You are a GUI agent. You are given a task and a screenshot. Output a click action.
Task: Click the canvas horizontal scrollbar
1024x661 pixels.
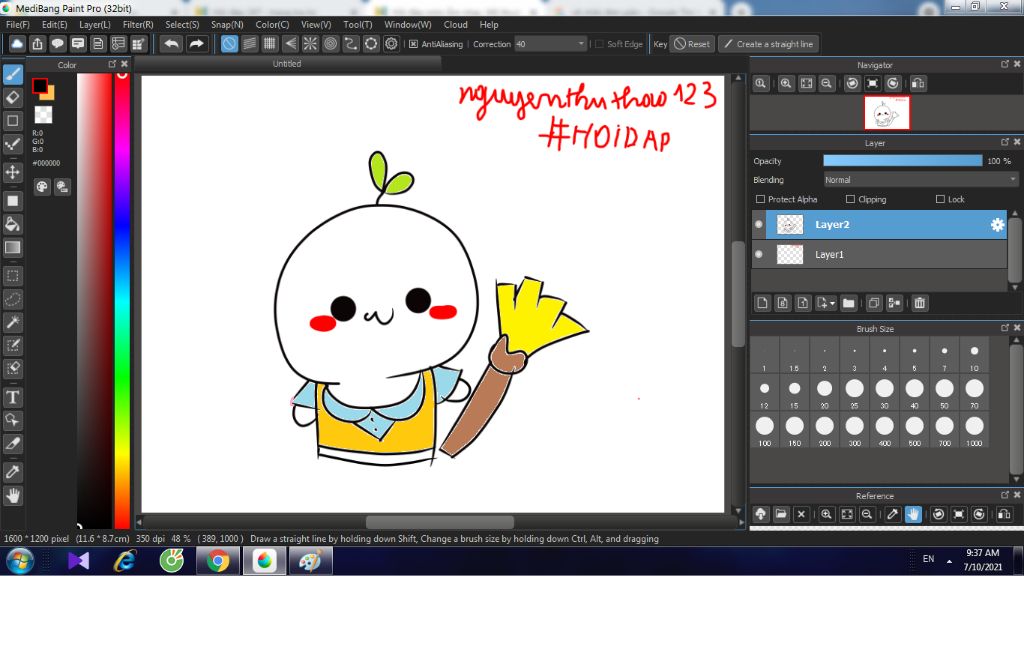(x=440, y=523)
